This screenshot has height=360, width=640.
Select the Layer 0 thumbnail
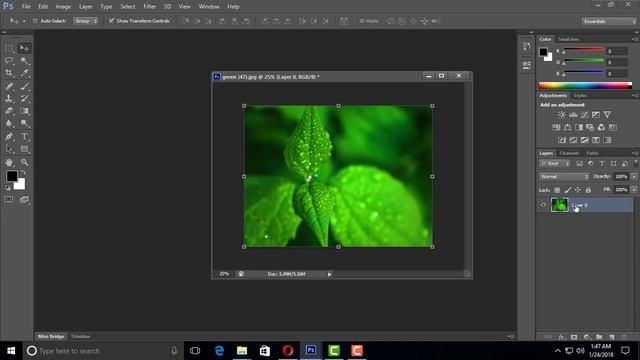[560, 205]
